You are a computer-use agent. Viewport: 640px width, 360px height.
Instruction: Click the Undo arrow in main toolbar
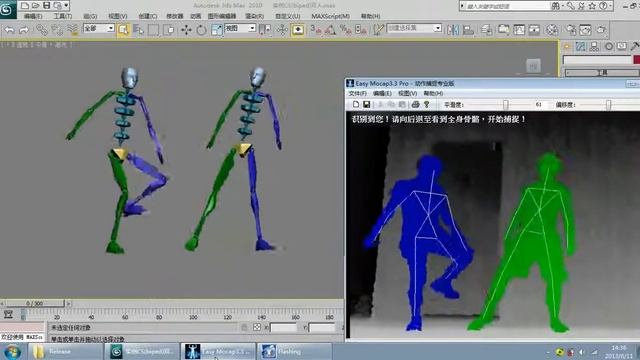tap(9, 29)
